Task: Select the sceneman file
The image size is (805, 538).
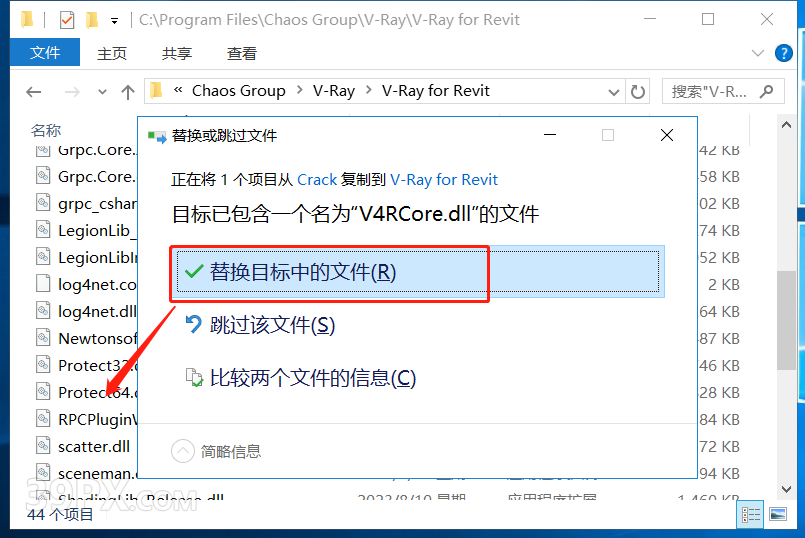Action: [98, 473]
